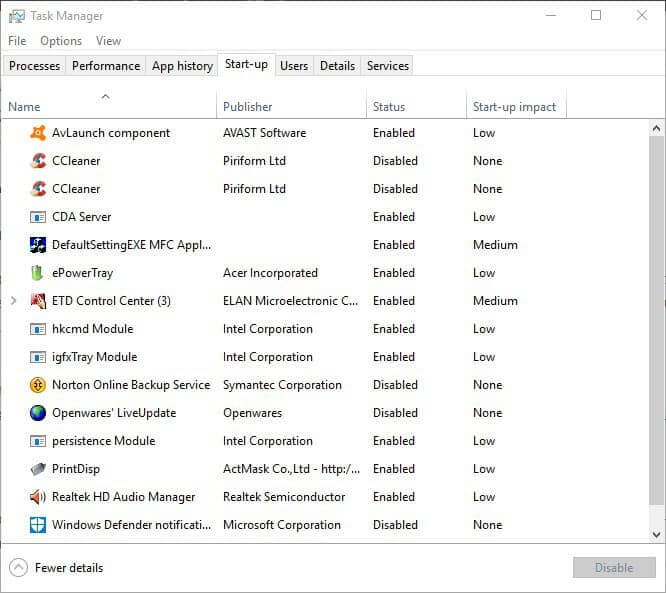Switch to the Performance tab
Image resolution: width=666 pixels, height=593 pixels.
106,66
